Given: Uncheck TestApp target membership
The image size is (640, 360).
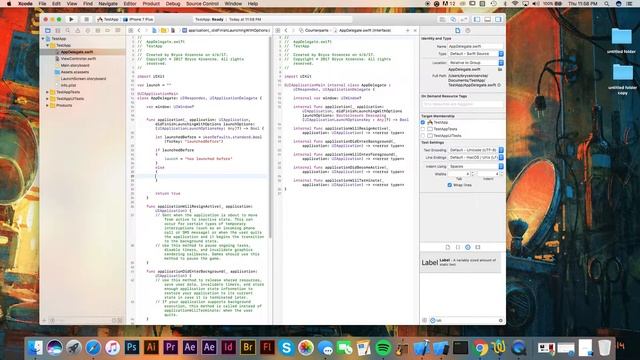Looking at the screenshot, I should tap(423, 122).
